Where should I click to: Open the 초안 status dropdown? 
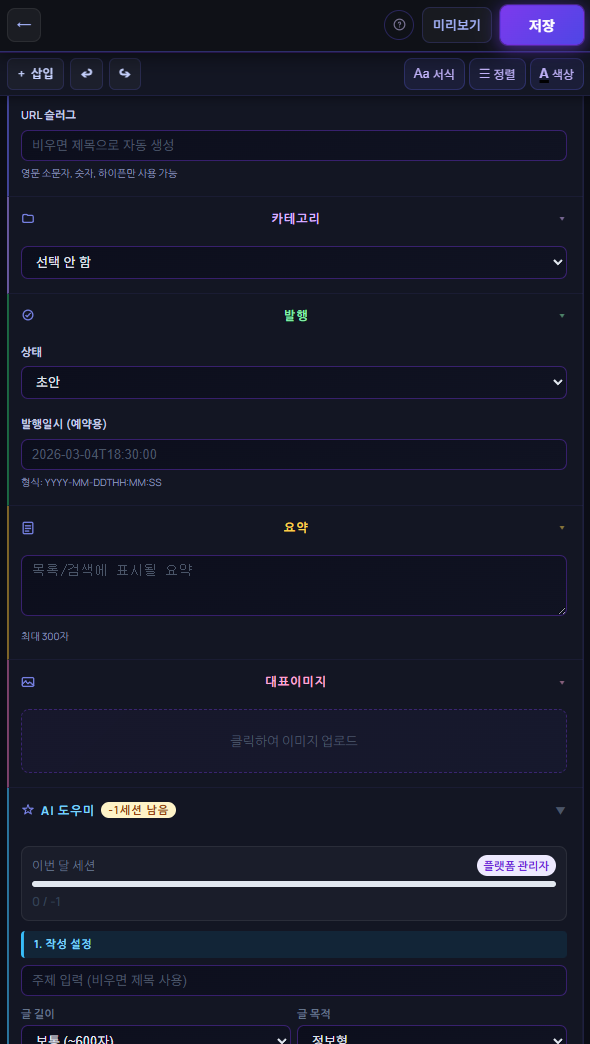294,382
